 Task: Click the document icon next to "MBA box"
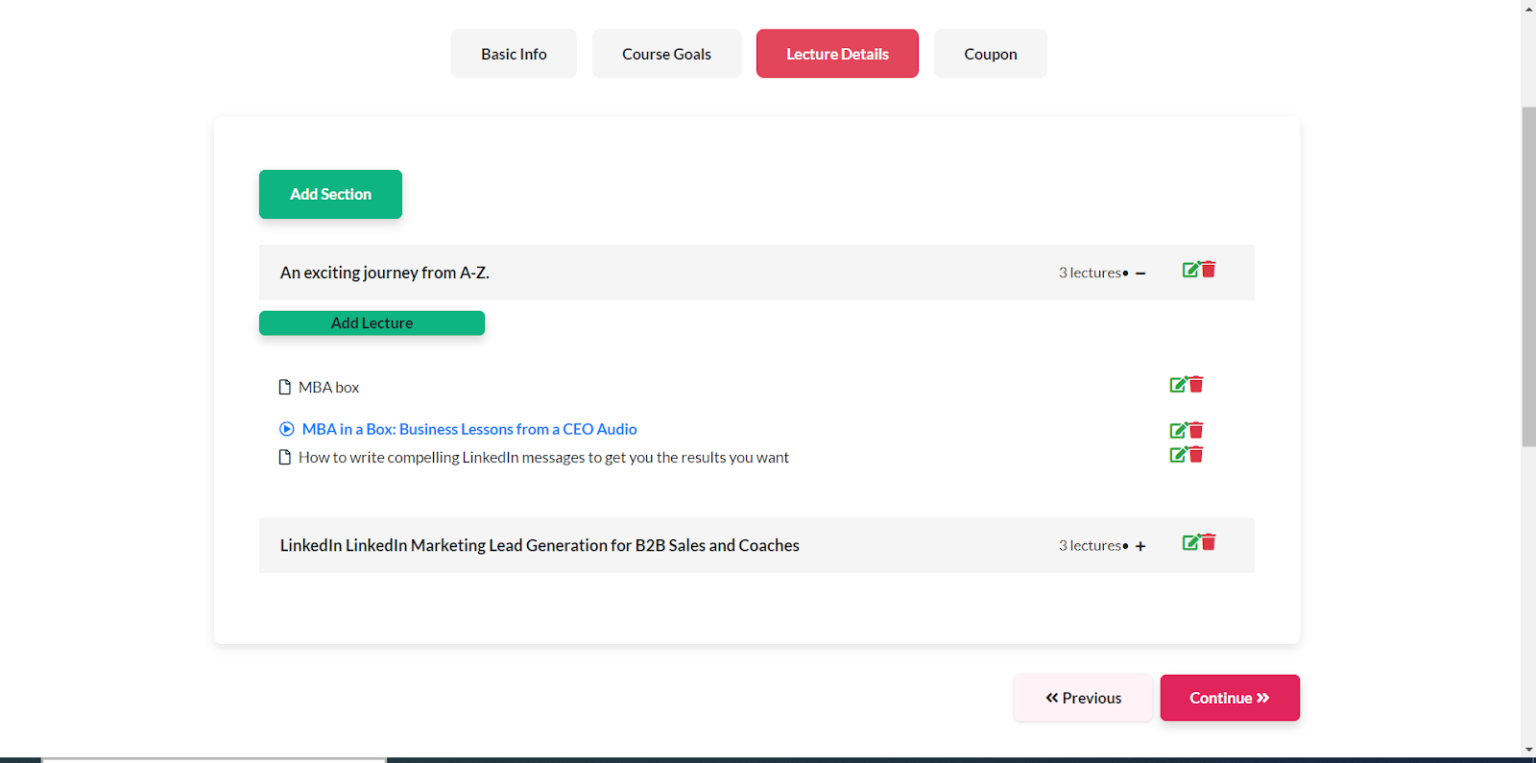283,386
